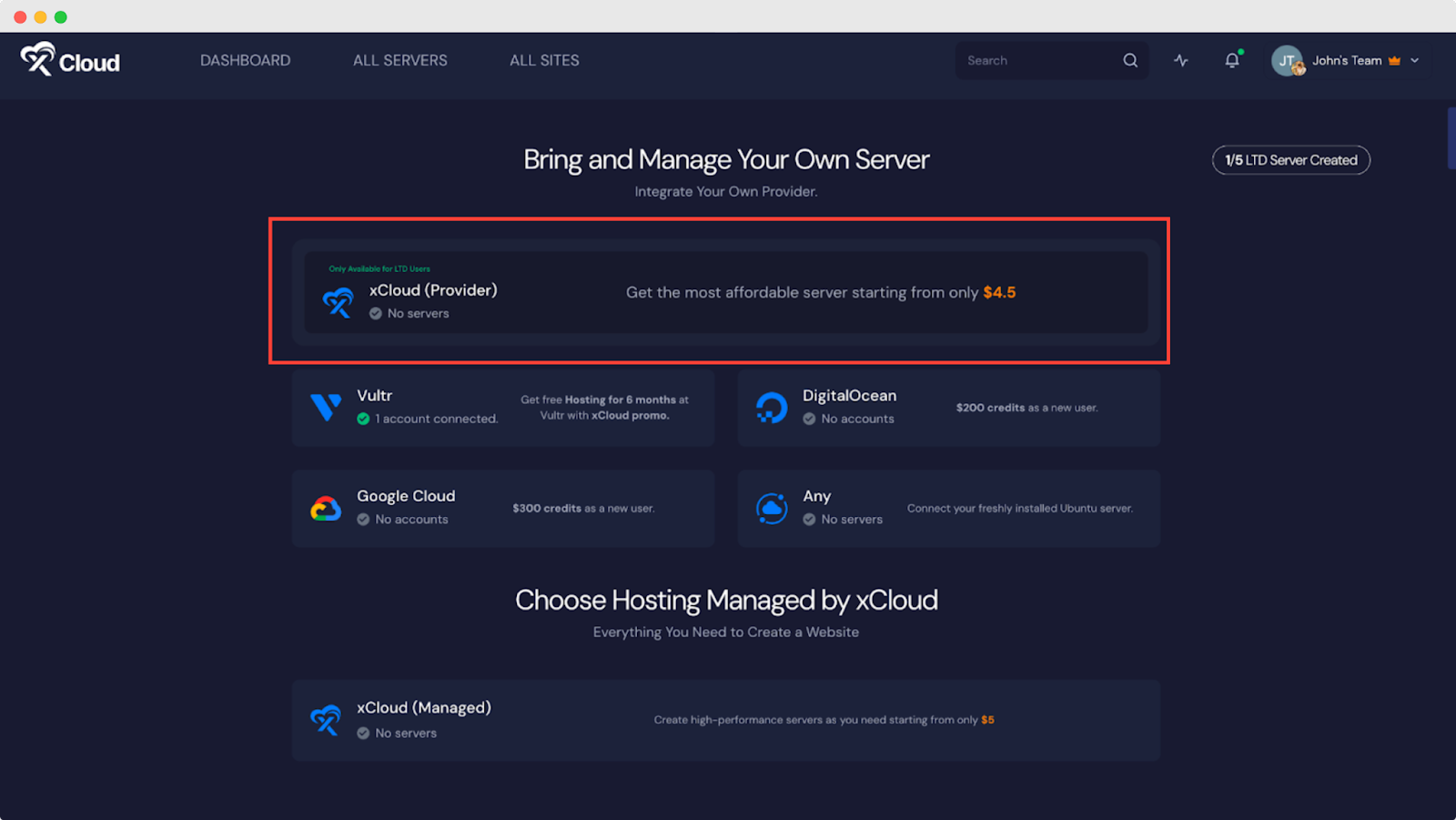Select the xCloud (Managed) card title
This screenshot has width=1456, height=820.
point(424,707)
